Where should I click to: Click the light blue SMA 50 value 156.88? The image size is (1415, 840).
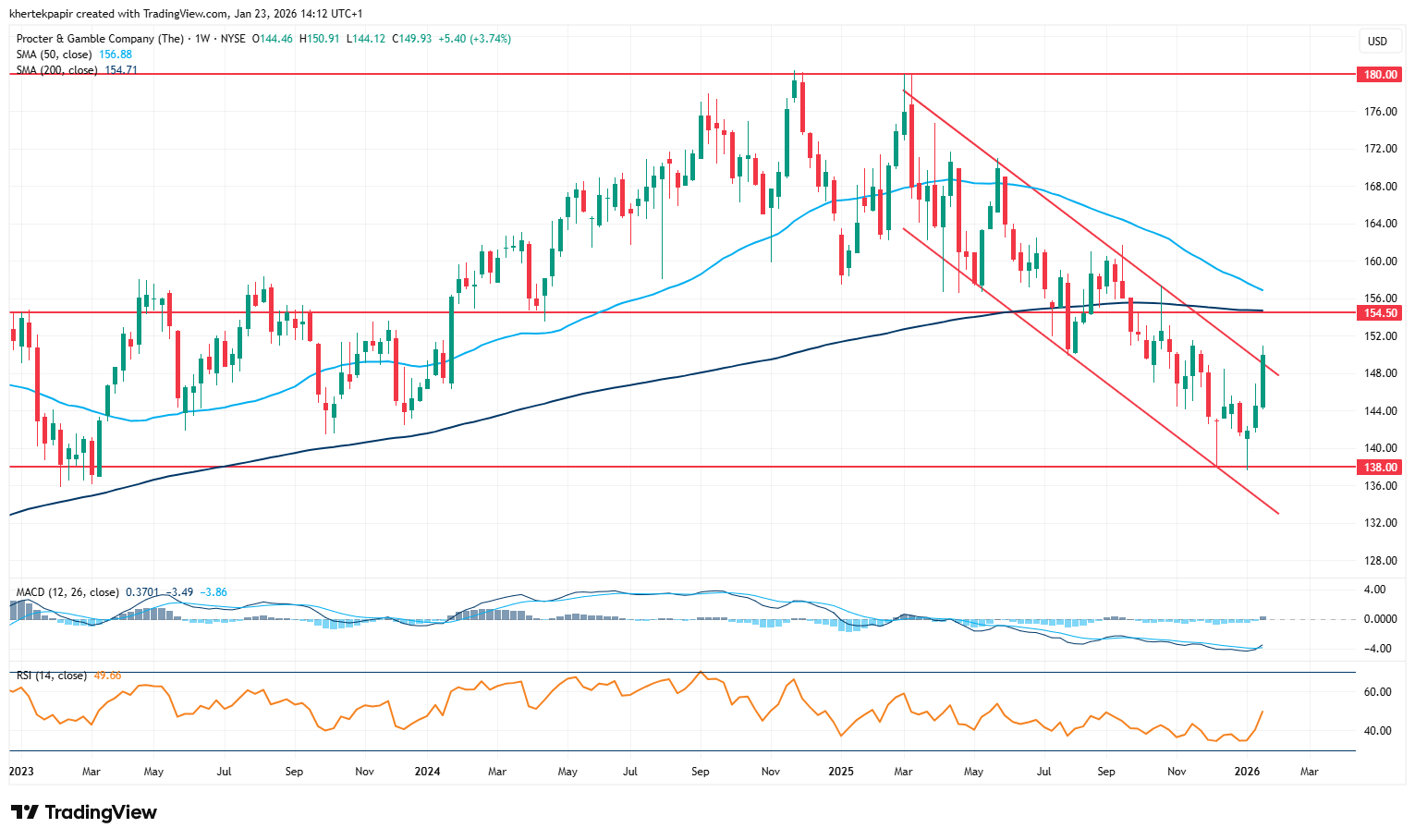click(x=116, y=55)
